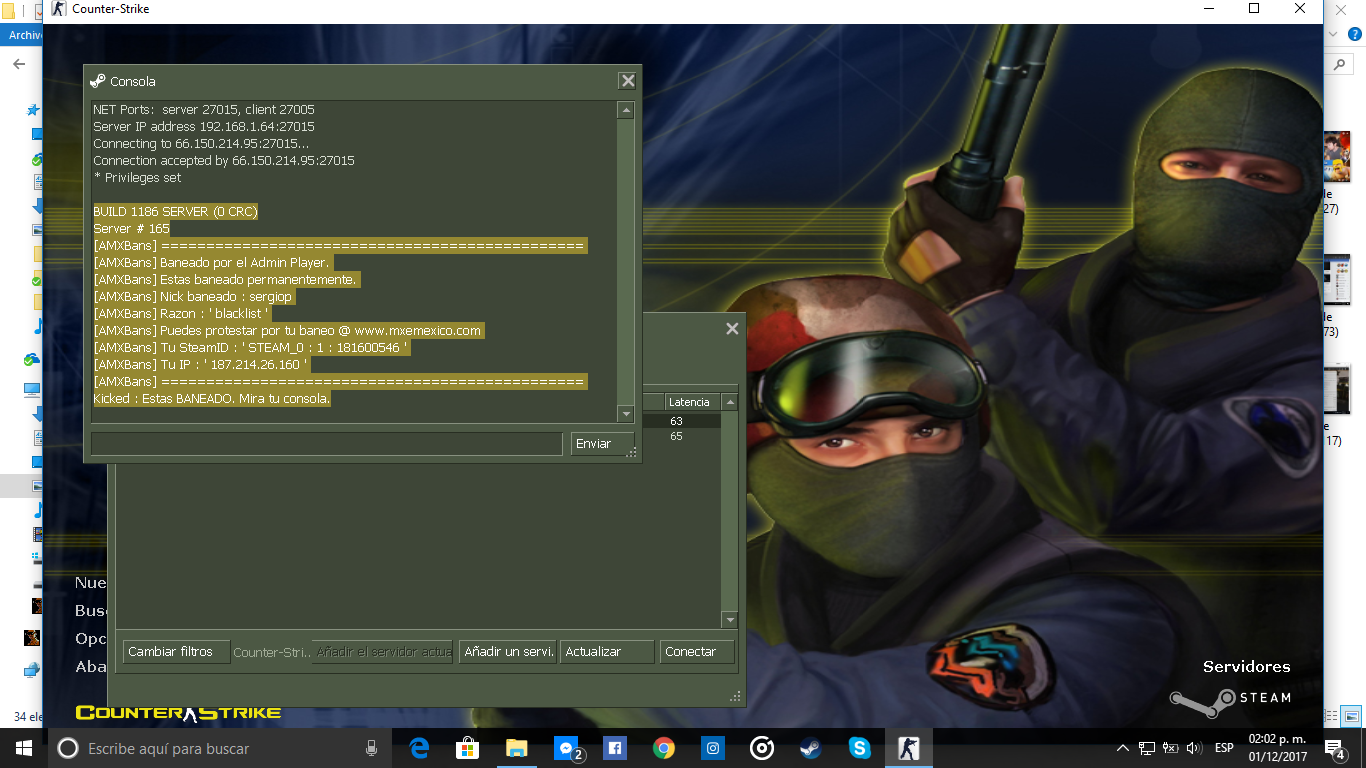This screenshot has height=768, width=1366.
Task: Click the Conectar button
Action: point(697,652)
